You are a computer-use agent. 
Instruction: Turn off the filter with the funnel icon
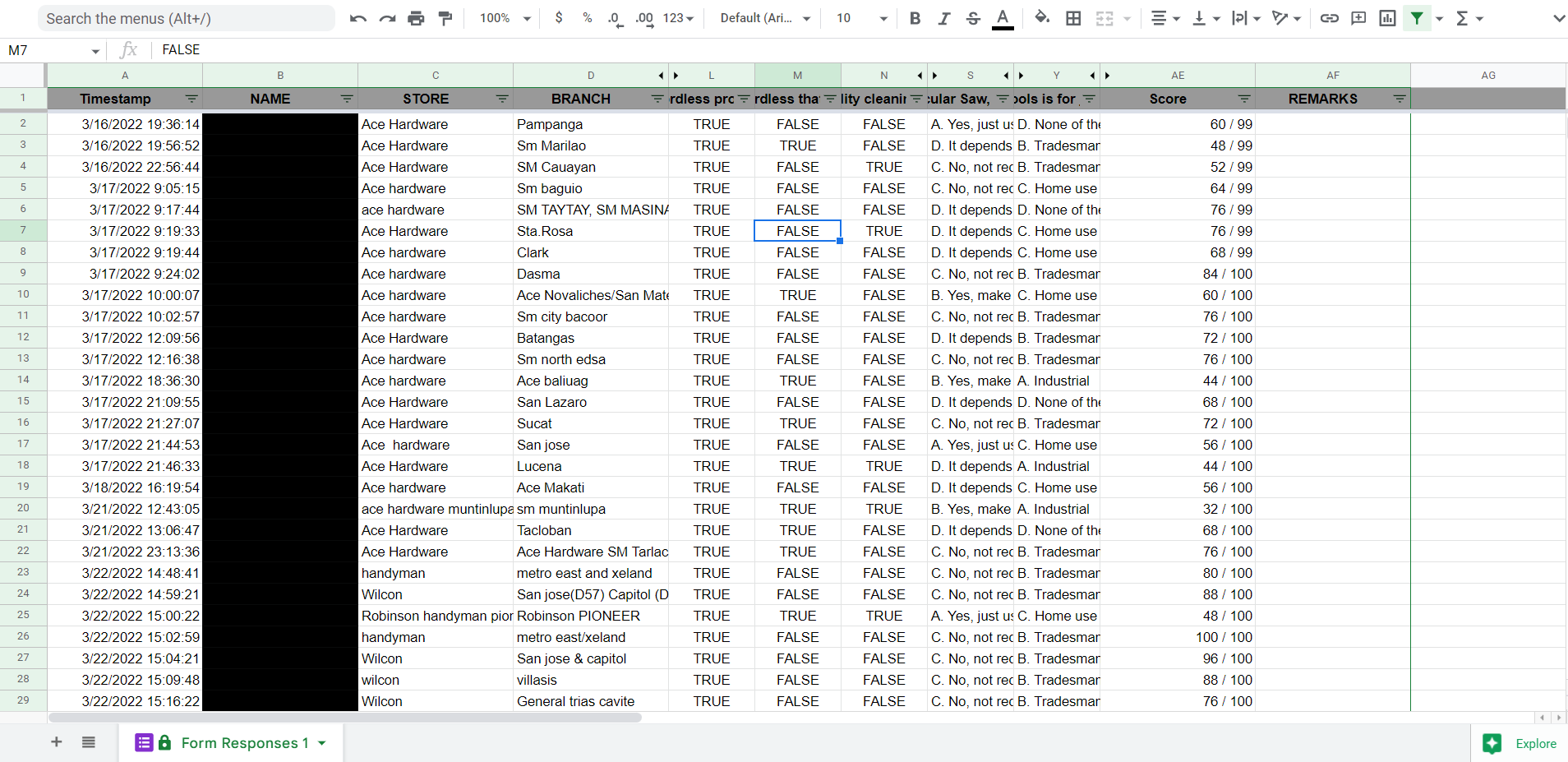point(1417,18)
